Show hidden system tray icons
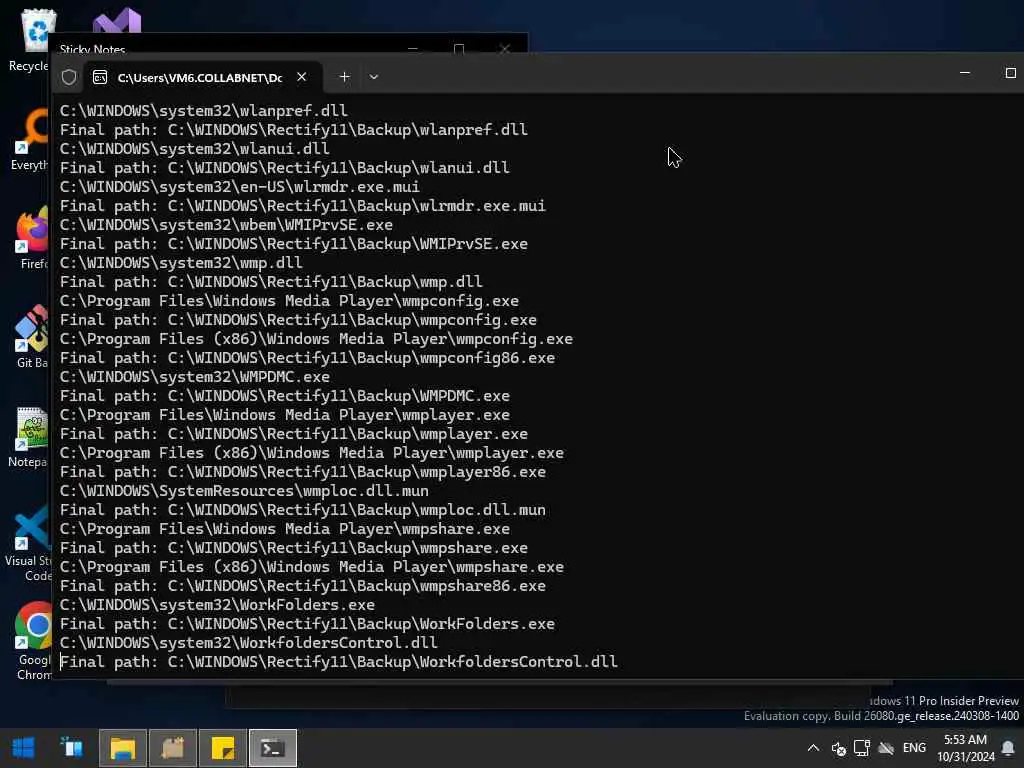The width and height of the screenshot is (1024, 768). [x=813, y=748]
